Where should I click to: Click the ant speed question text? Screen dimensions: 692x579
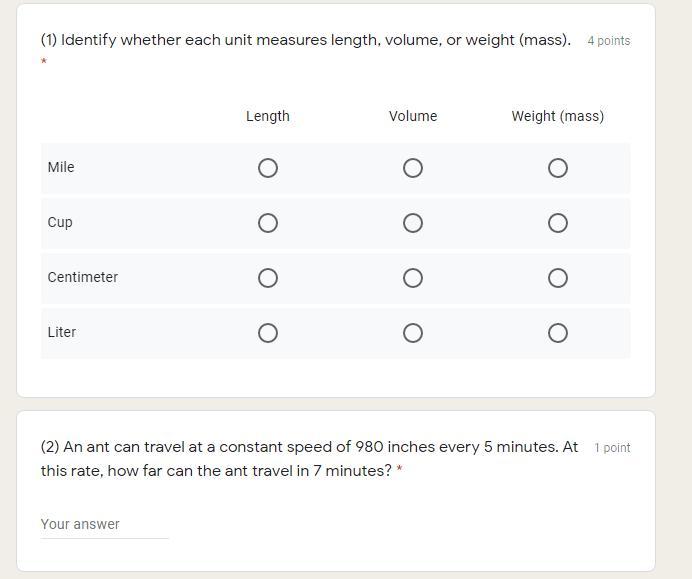(x=310, y=458)
